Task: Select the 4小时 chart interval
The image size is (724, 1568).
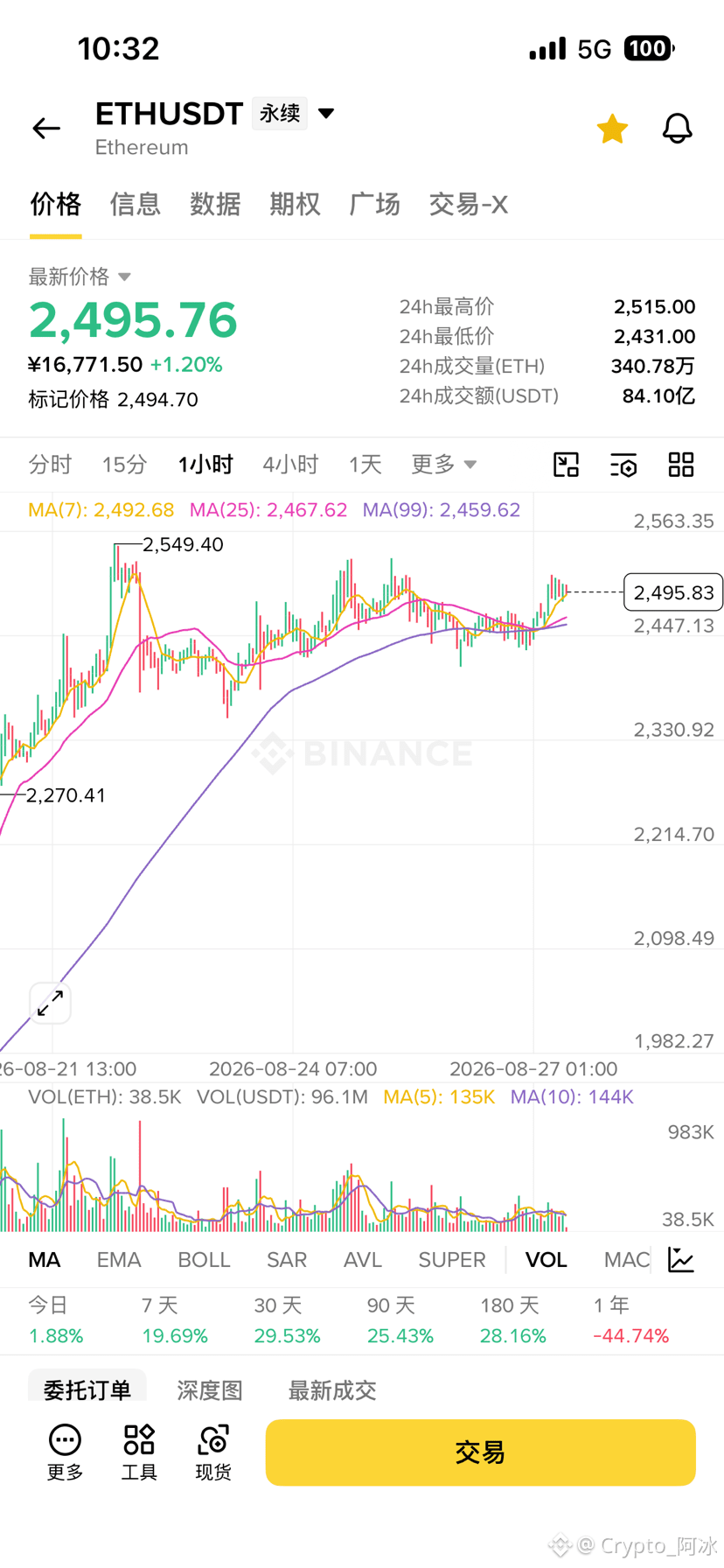Action: pyautogui.click(x=290, y=465)
